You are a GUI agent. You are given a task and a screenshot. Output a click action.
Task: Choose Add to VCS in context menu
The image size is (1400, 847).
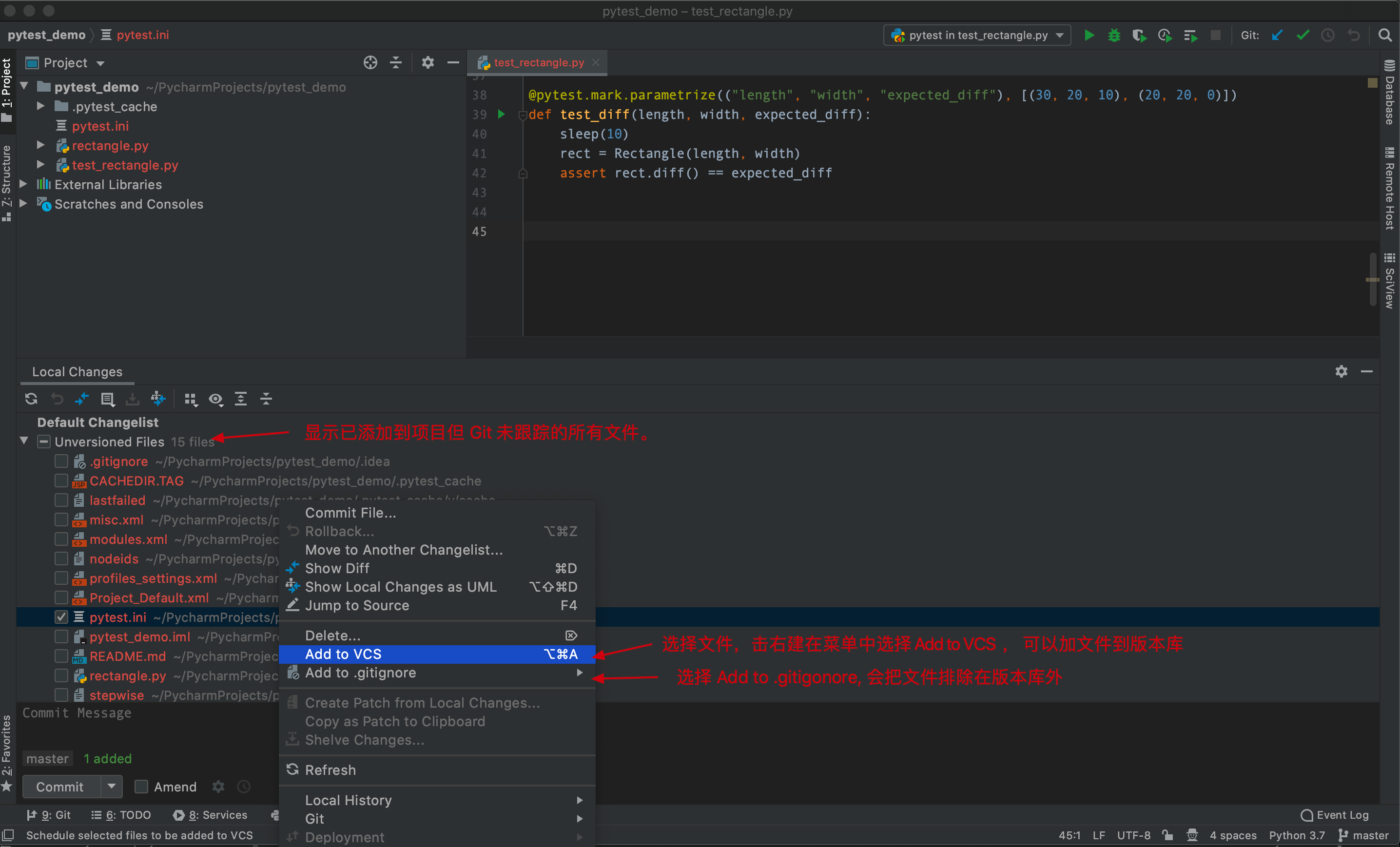(x=437, y=654)
